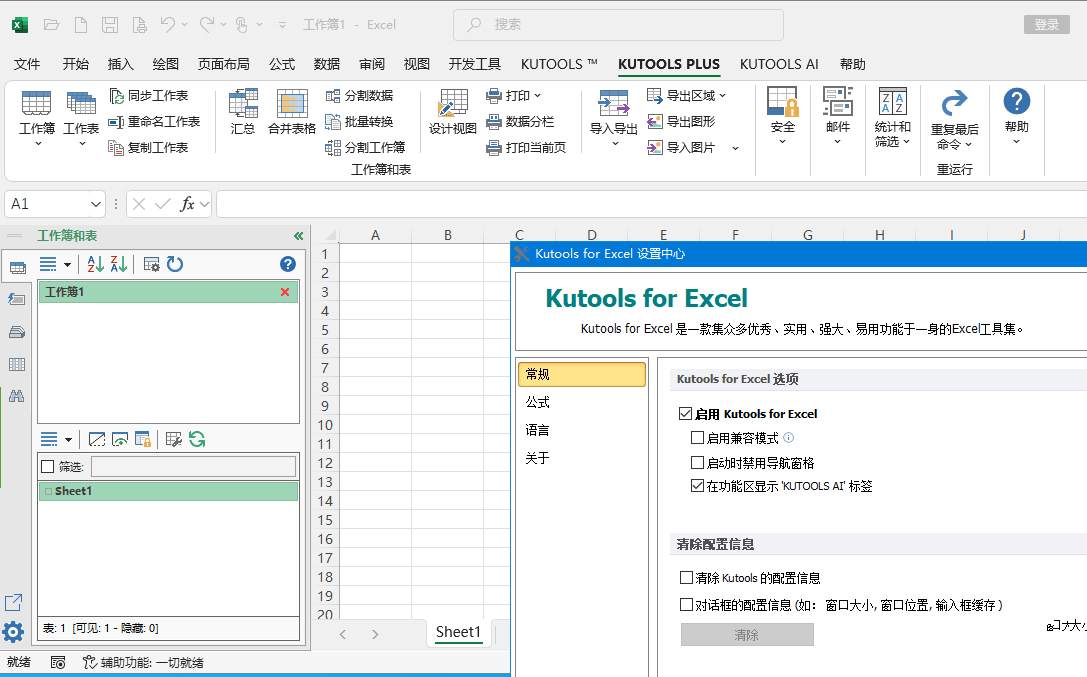Screen dimensions: 1087x677
Task: Enable the 启用兼容模式 checkbox
Action: coord(698,438)
